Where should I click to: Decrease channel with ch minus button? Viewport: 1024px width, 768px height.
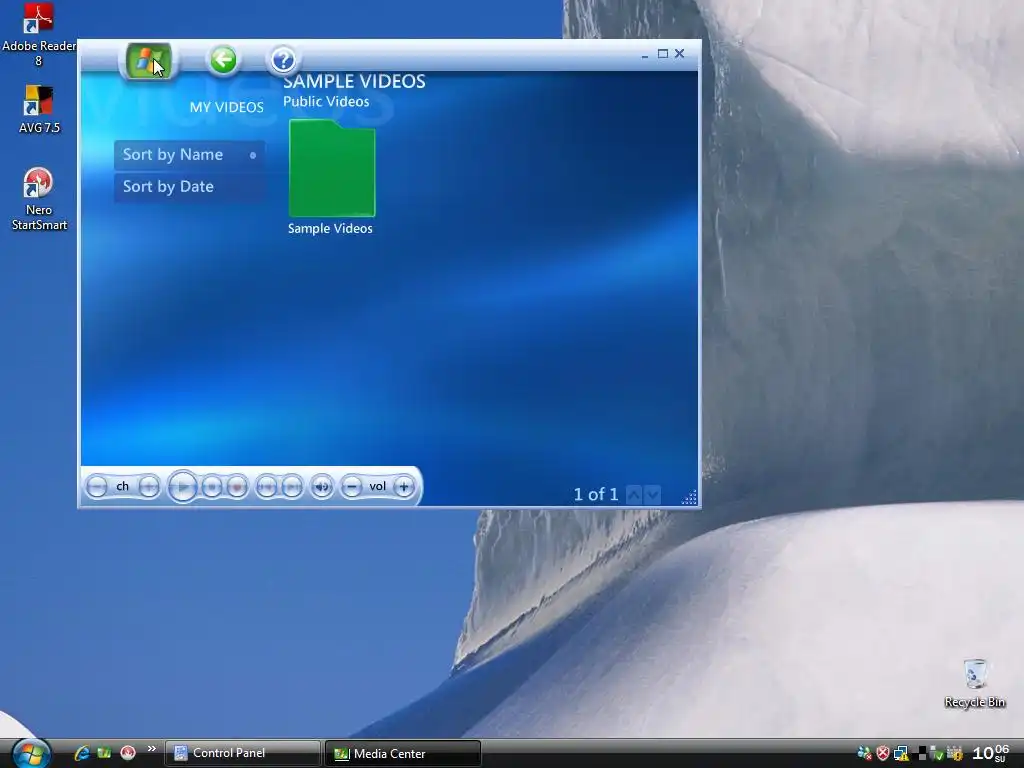point(97,487)
